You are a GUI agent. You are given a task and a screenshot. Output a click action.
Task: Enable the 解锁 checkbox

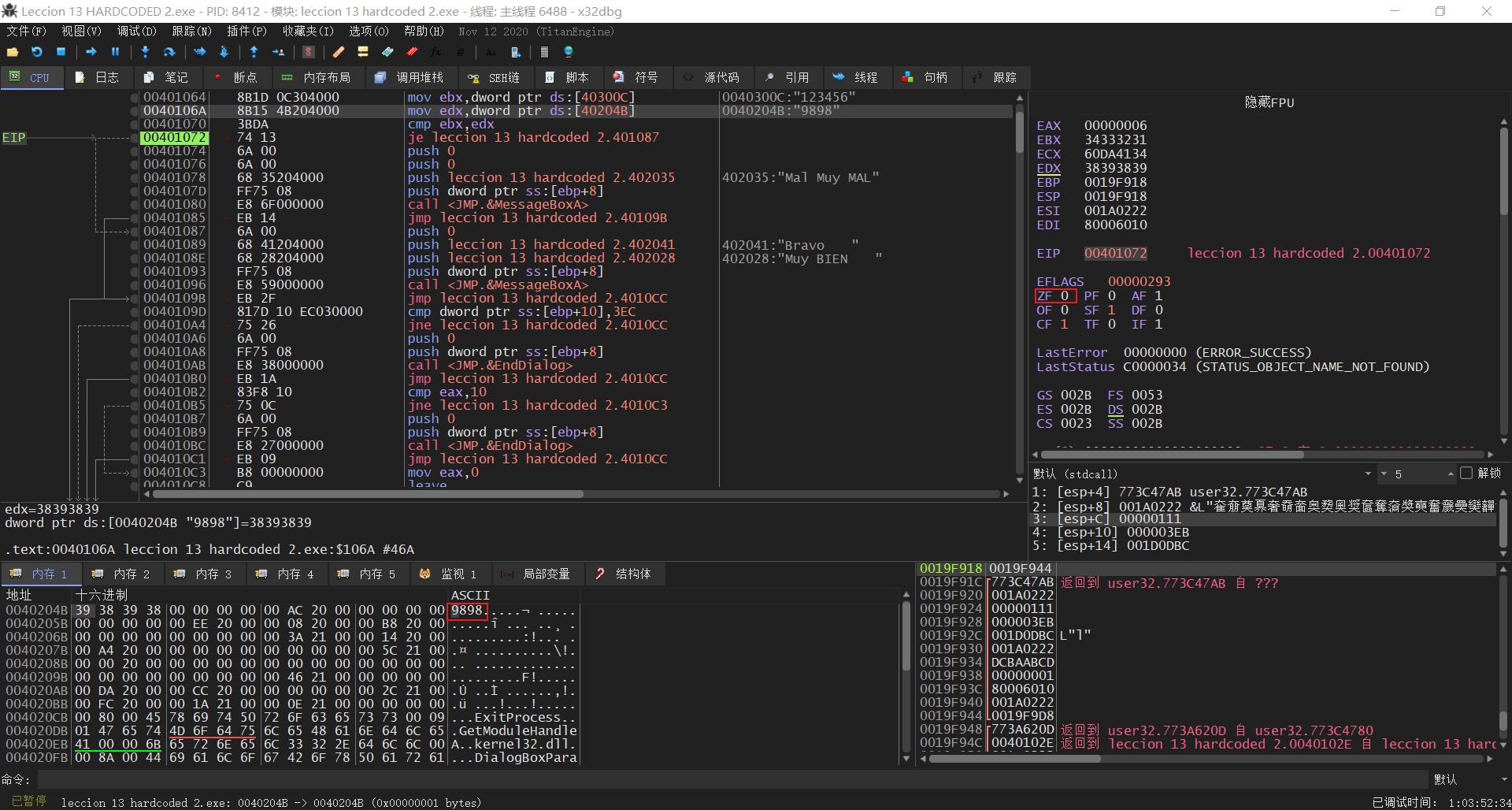(x=1466, y=474)
